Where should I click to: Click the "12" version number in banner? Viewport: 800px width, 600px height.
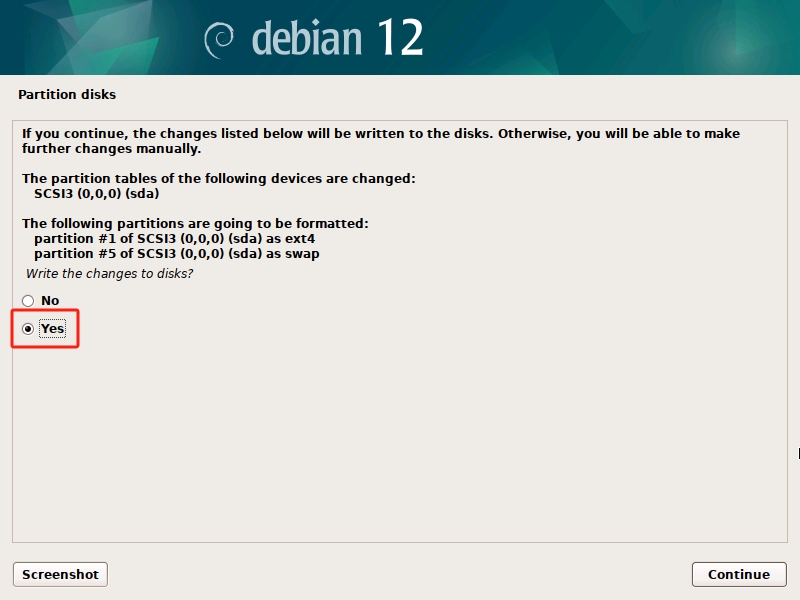point(401,37)
